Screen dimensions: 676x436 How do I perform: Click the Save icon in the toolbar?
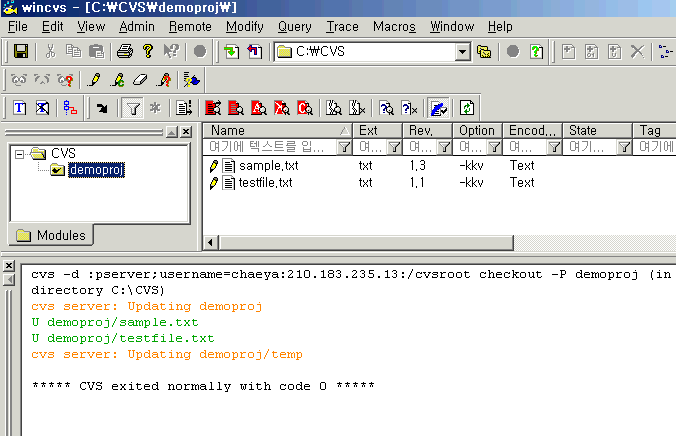point(20,51)
